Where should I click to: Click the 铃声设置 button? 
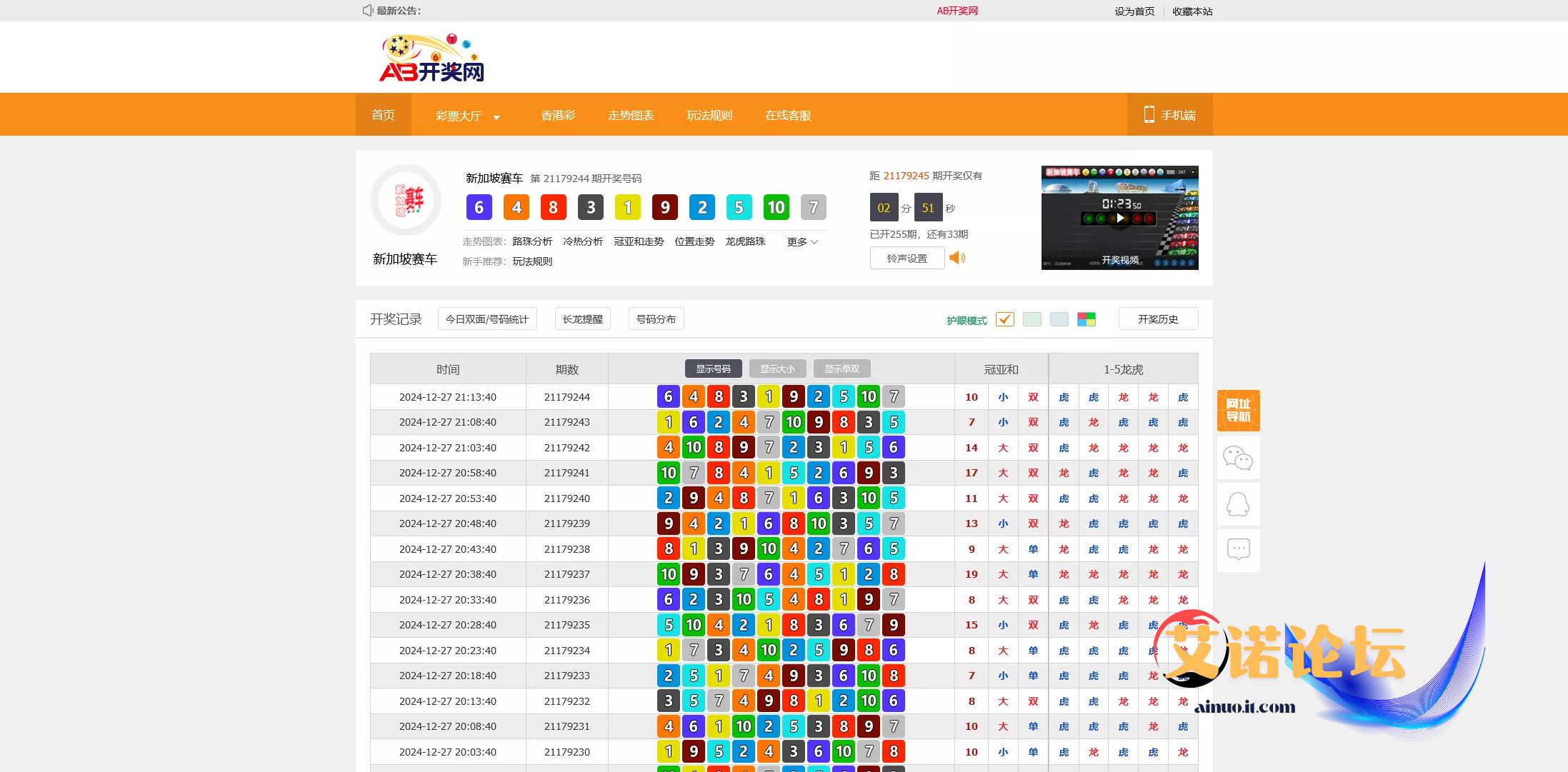tap(907, 258)
